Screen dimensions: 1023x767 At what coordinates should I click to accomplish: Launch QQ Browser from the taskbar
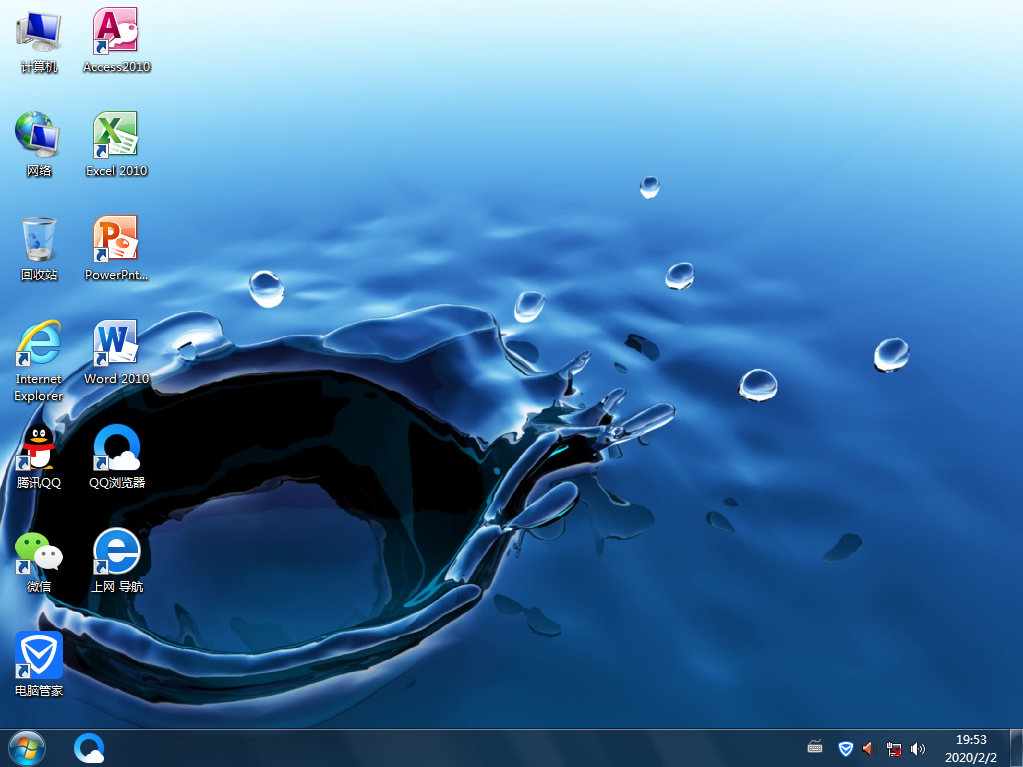89,747
